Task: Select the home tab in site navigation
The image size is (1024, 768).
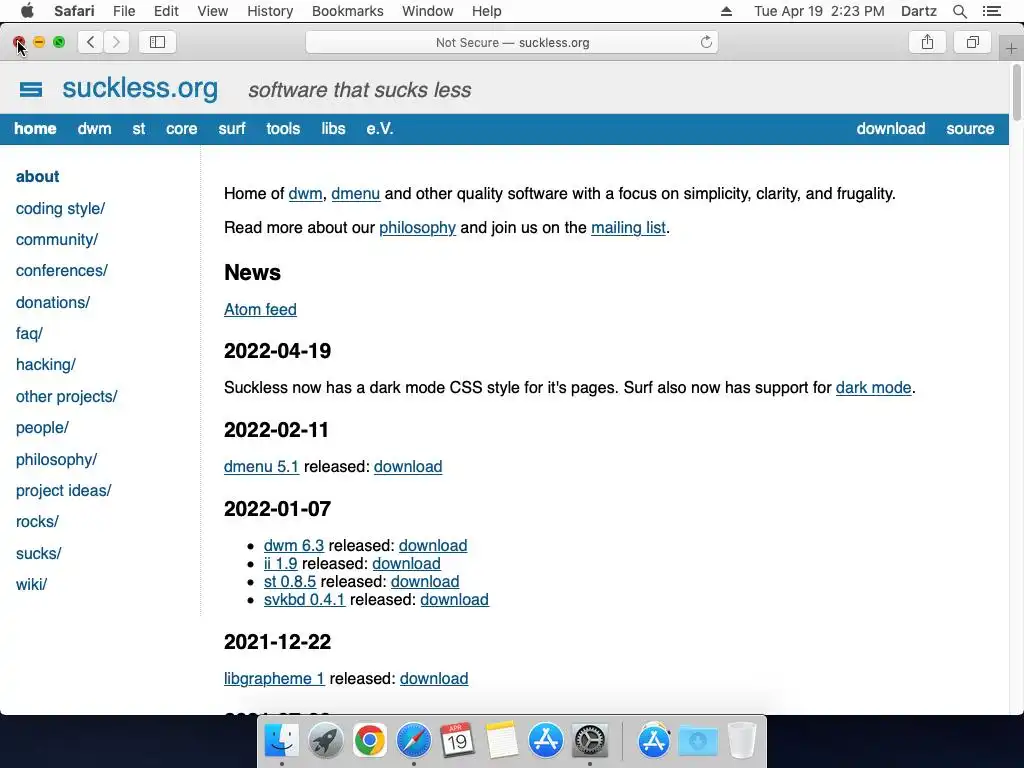Action: coord(35,129)
